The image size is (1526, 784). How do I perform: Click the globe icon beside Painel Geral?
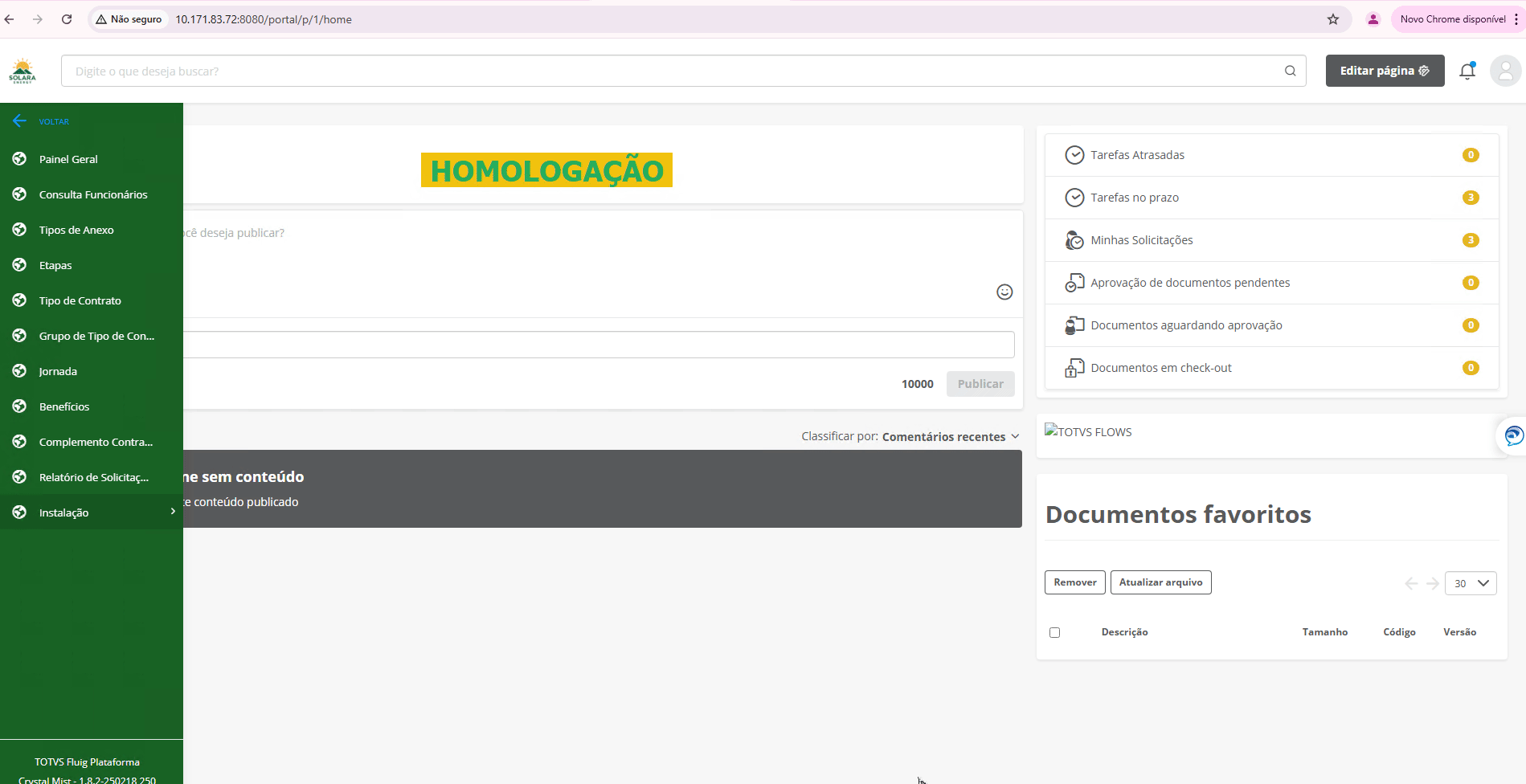(x=19, y=159)
